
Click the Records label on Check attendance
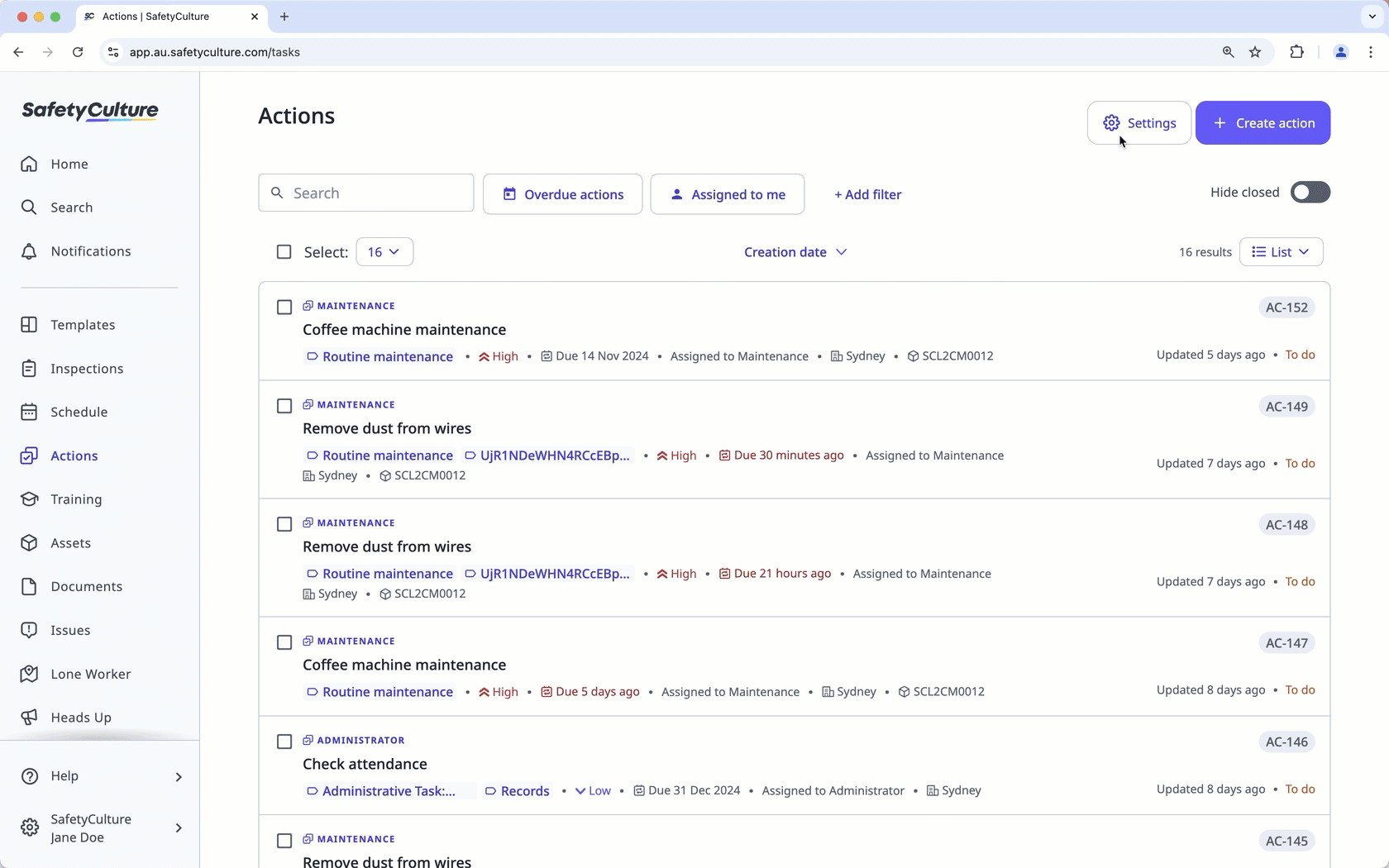(517, 791)
